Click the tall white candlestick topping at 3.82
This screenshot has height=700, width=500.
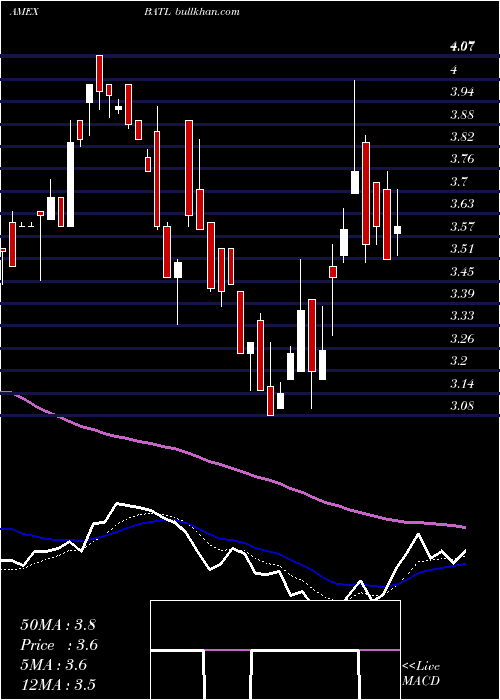[71, 184]
